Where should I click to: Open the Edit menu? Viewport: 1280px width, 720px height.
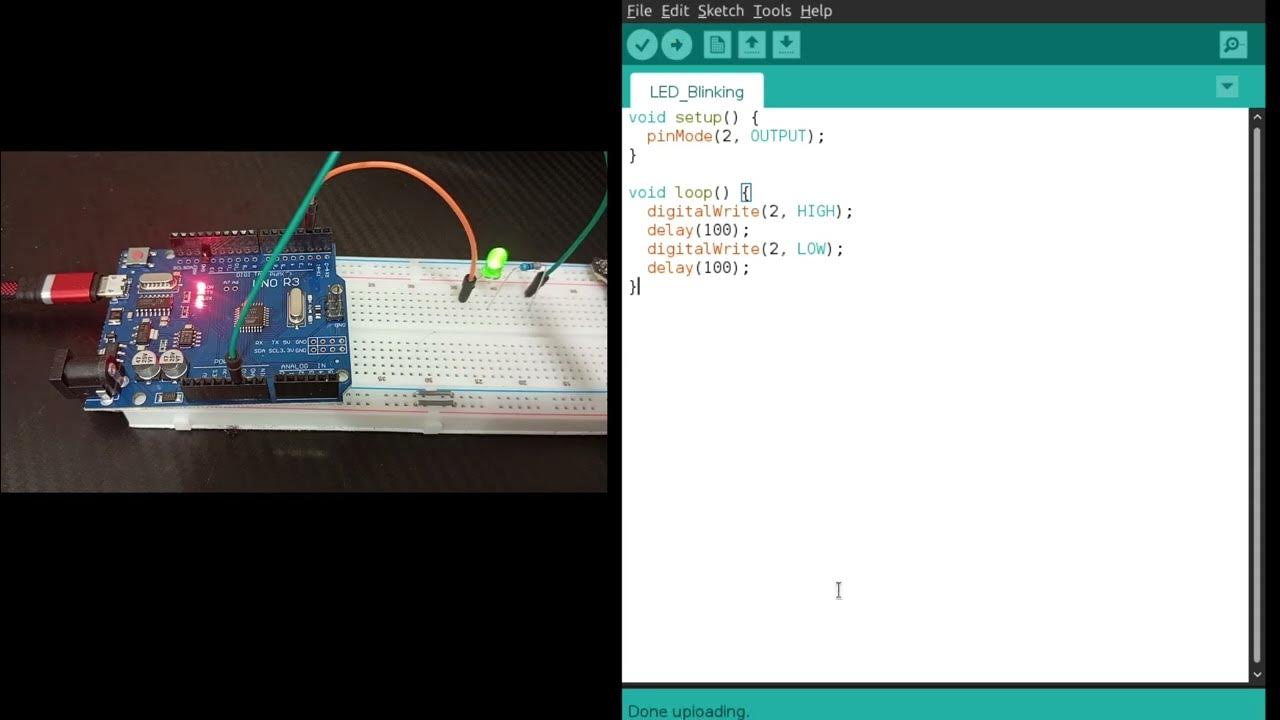click(675, 11)
